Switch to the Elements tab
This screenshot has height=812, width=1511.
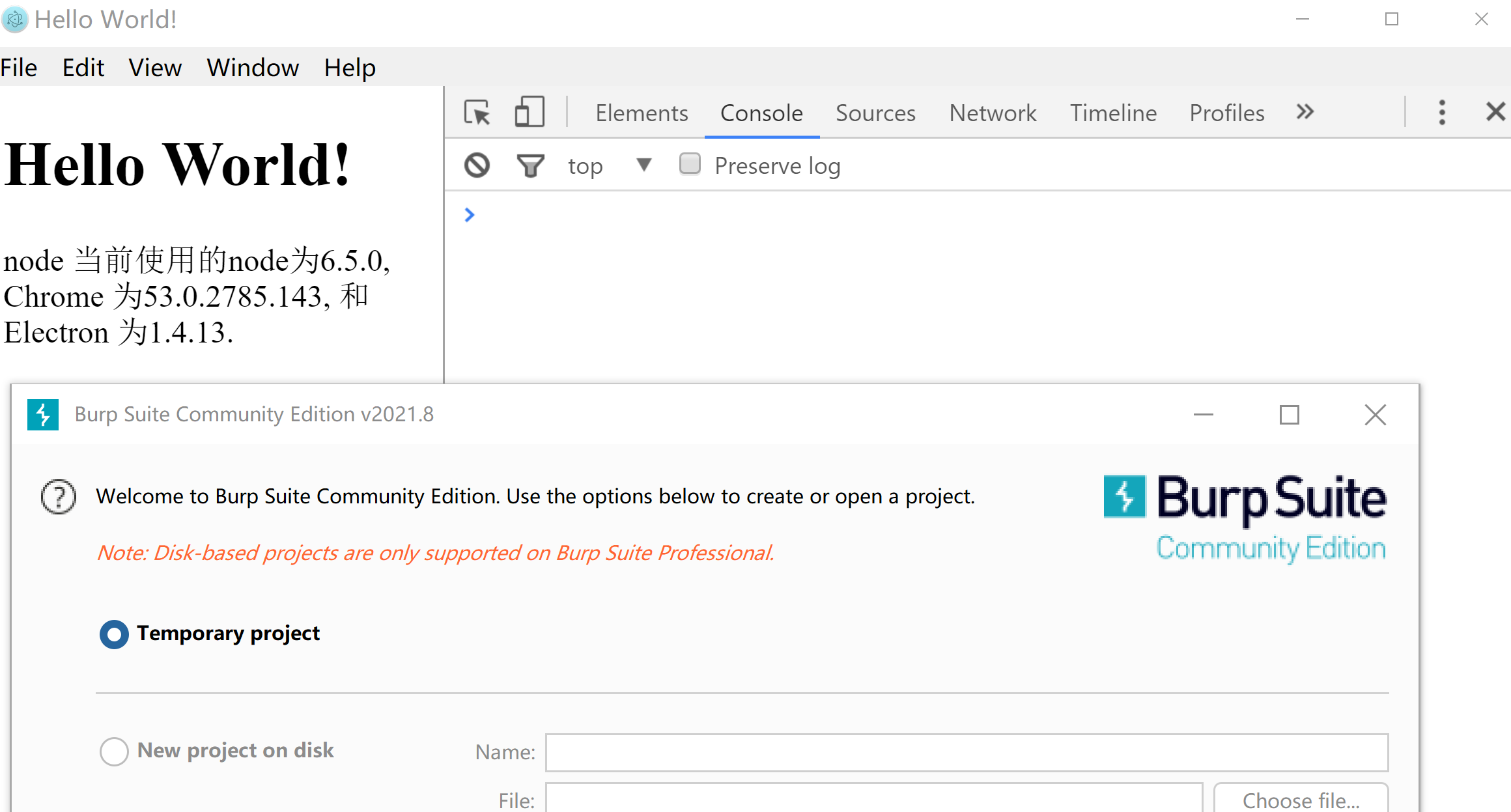[x=642, y=113]
